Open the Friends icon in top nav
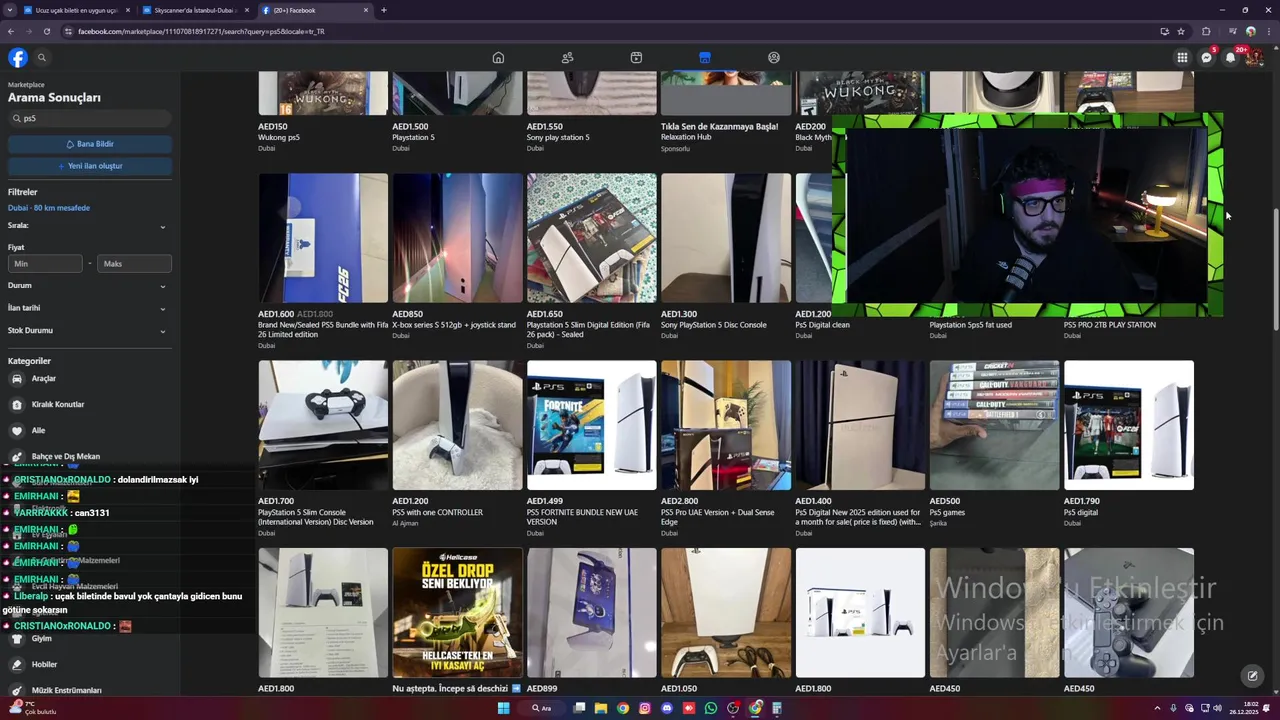 pos(567,57)
